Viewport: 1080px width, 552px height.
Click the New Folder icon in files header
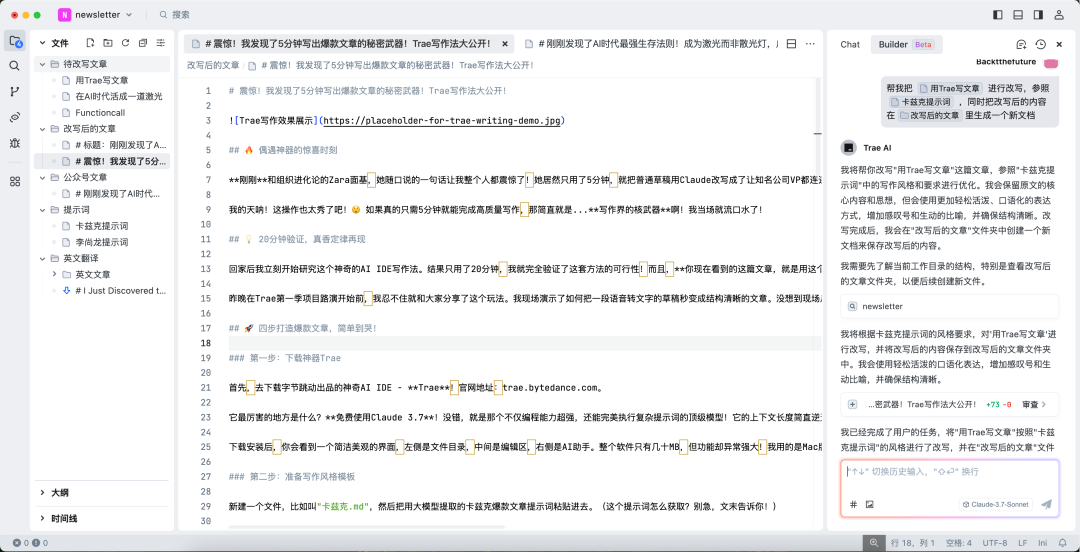coord(107,43)
